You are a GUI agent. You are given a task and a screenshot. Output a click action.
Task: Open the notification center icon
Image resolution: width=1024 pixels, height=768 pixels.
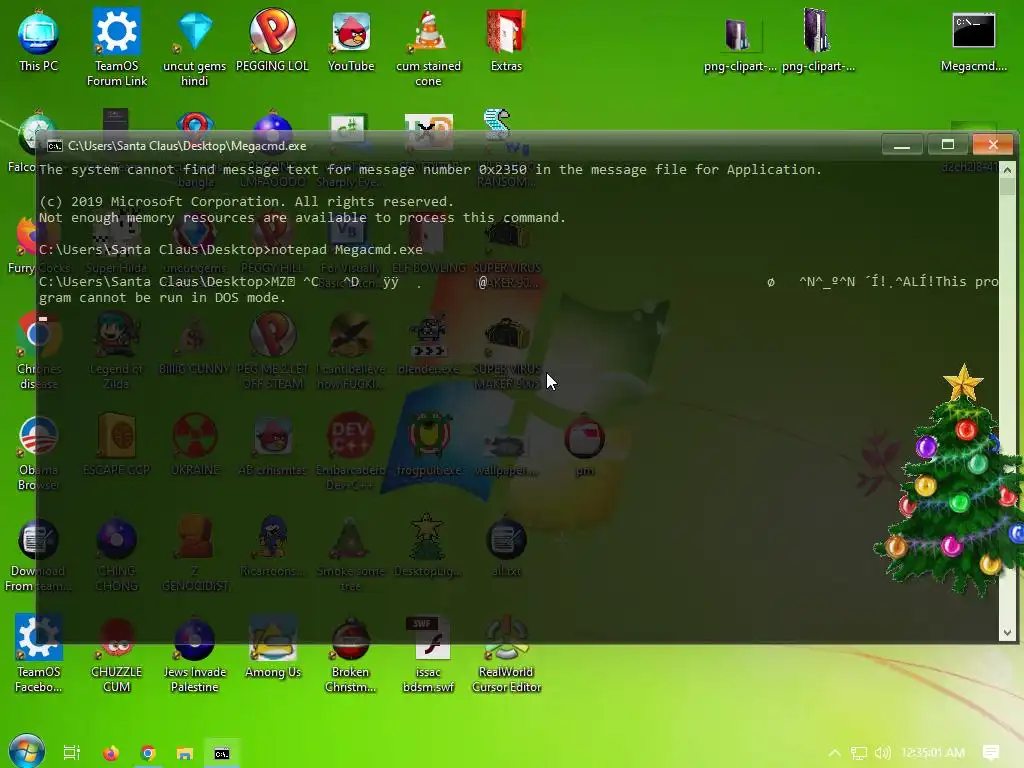tap(991, 753)
